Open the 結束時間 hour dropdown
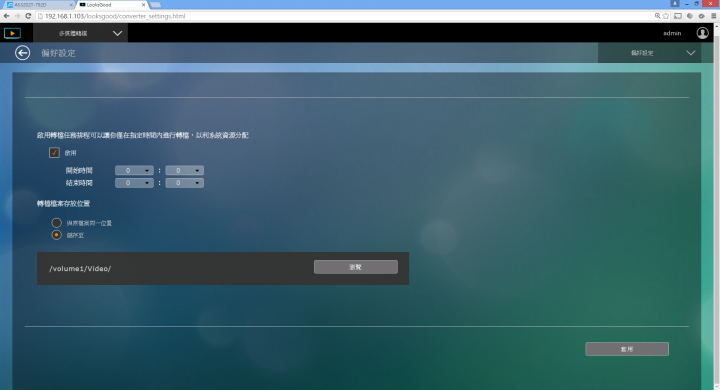This screenshot has width=720, height=390. [134, 183]
